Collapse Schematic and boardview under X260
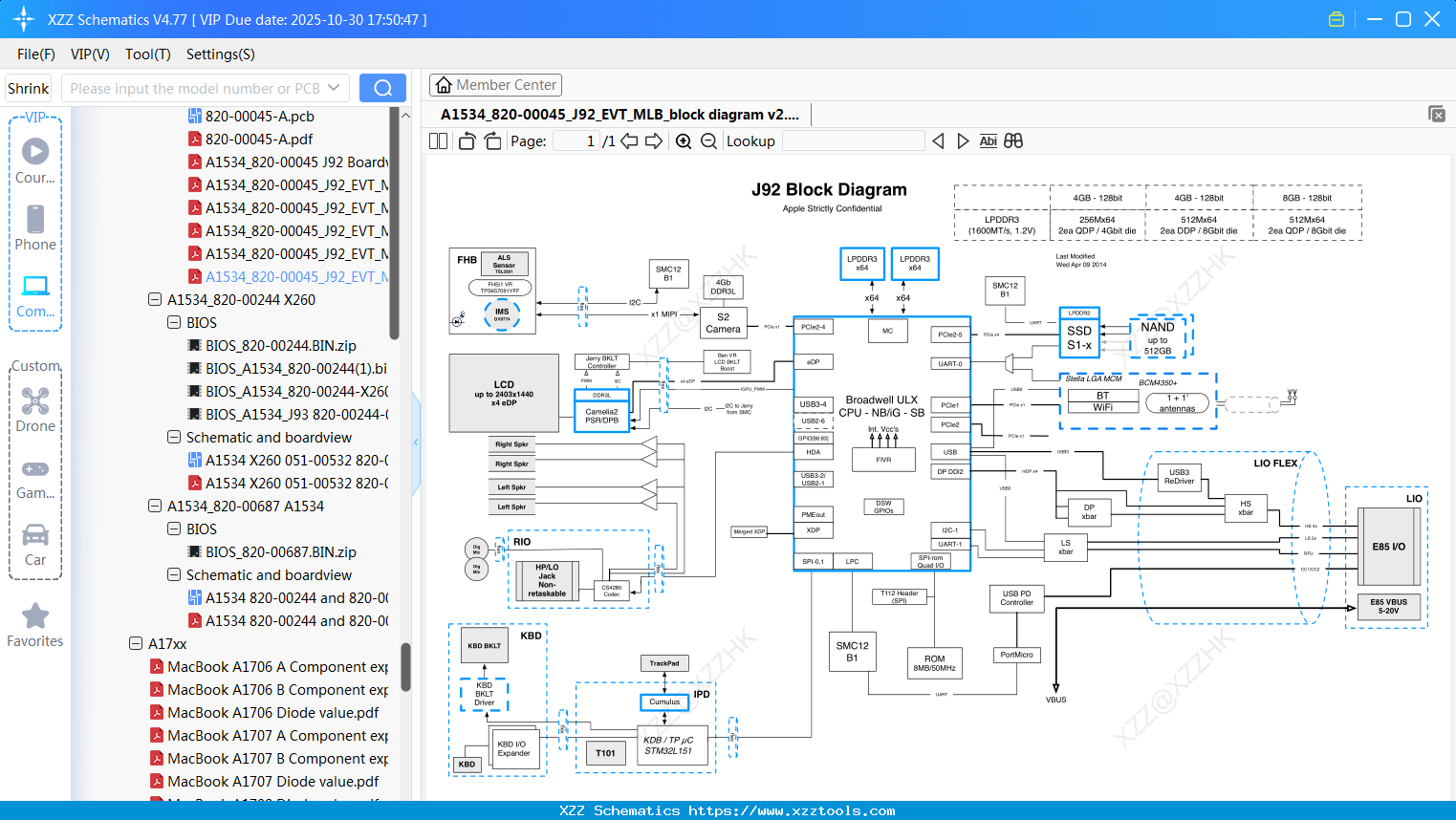This screenshot has width=1456, height=820. point(174,438)
